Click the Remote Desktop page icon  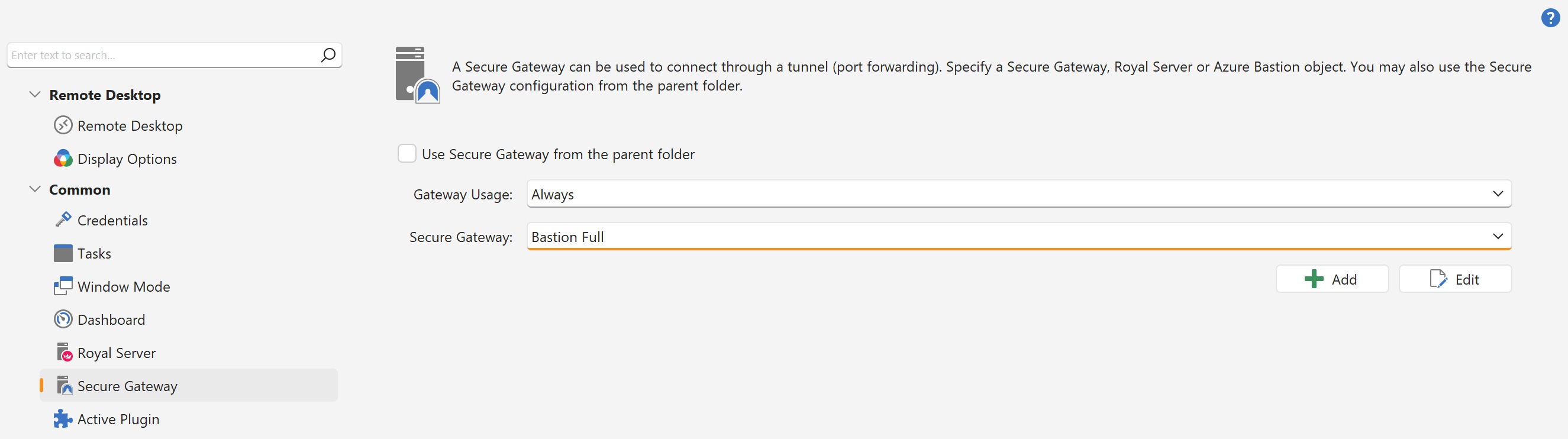(63, 125)
